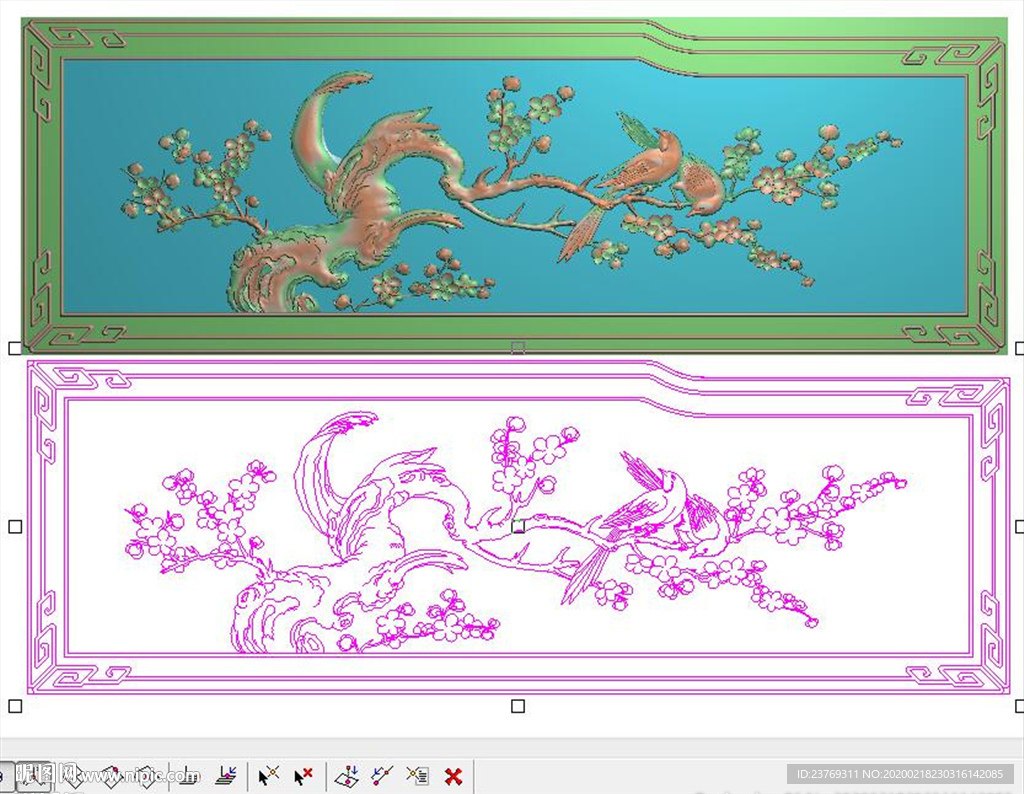Click the middle-right selection handle
Screen dimensions: 1024x794
point(1019,526)
